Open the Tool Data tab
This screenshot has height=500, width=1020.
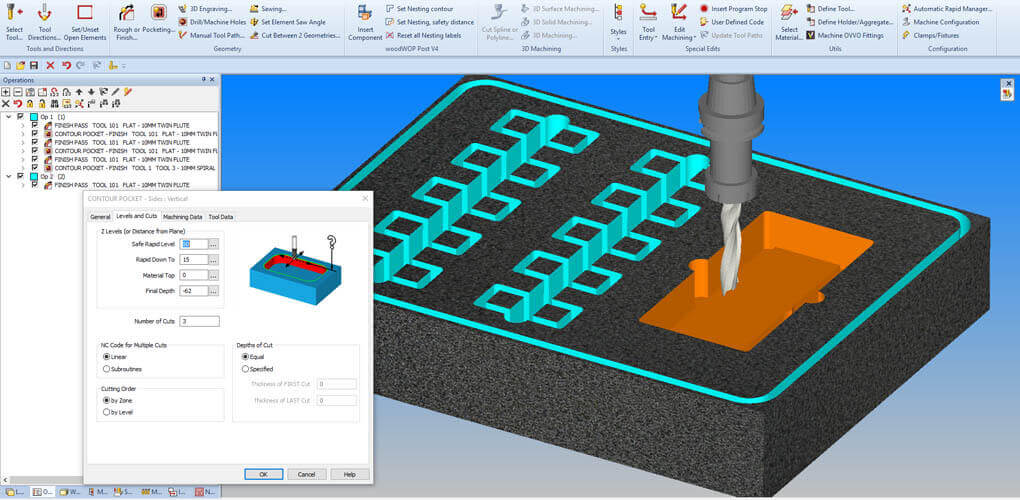pos(221,216)
